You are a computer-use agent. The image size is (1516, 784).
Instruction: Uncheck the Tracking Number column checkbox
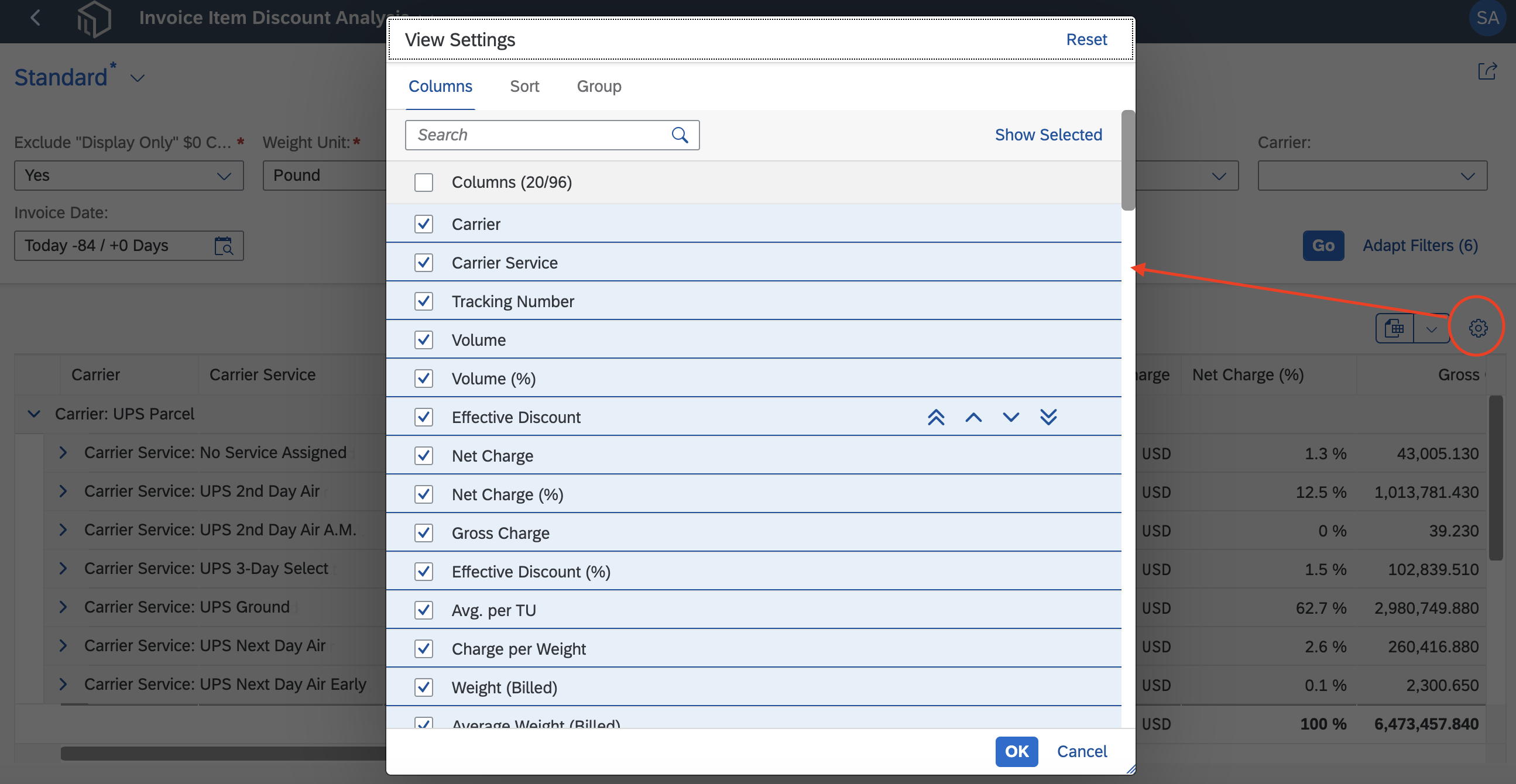click(424, 301)
